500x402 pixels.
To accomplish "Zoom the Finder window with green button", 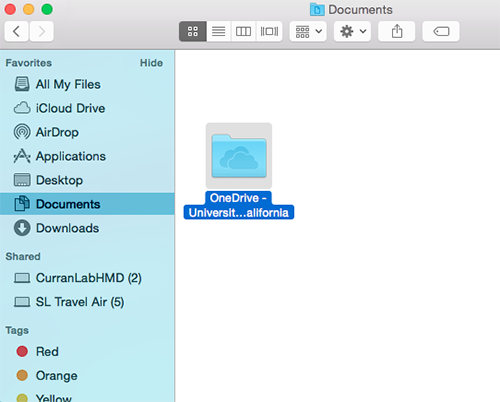I will [x=47, y=9].
